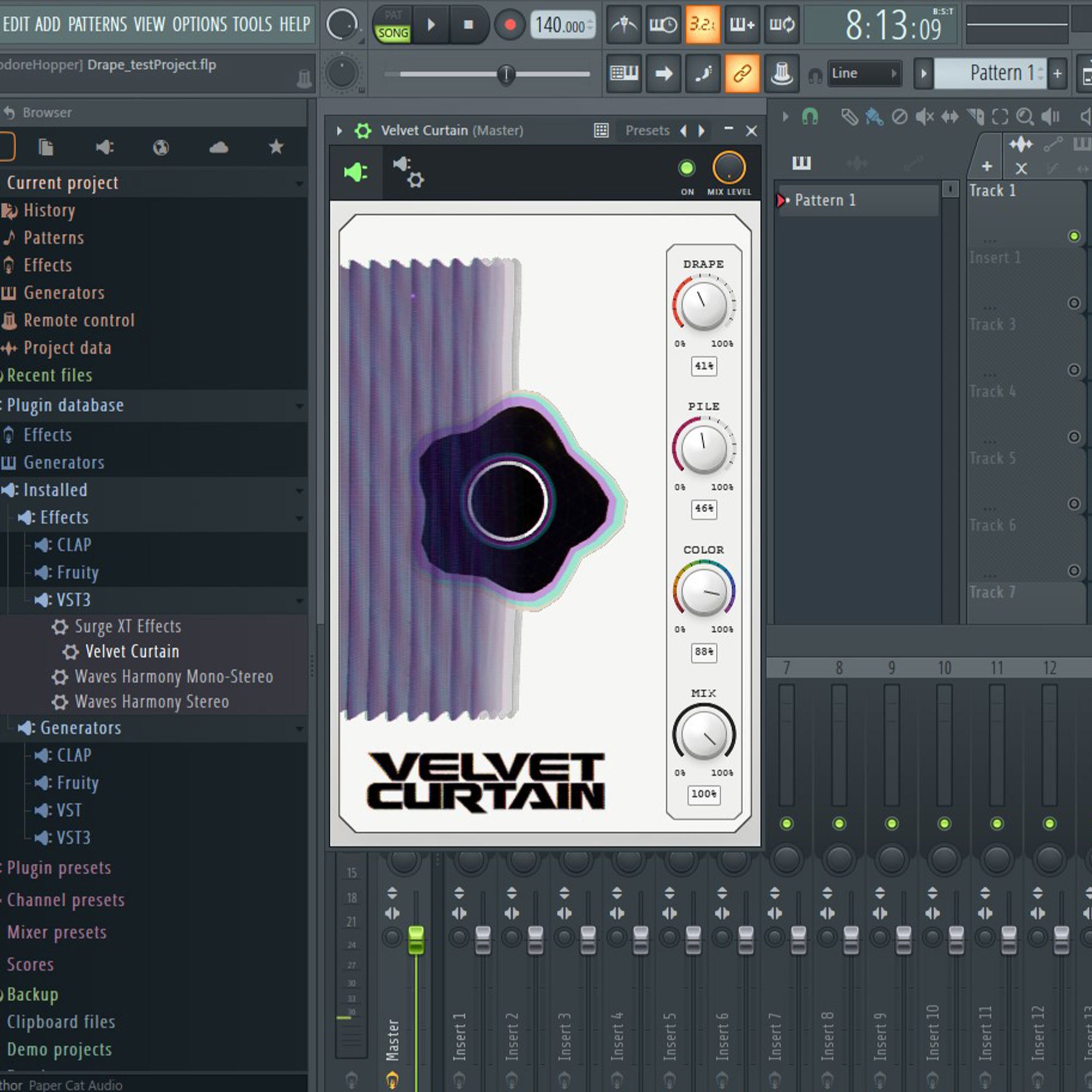The width and height of the screenshot is (1092, 1092).
Task: Click the star favorites icon in Browser
Action: (x=276, y=147)
